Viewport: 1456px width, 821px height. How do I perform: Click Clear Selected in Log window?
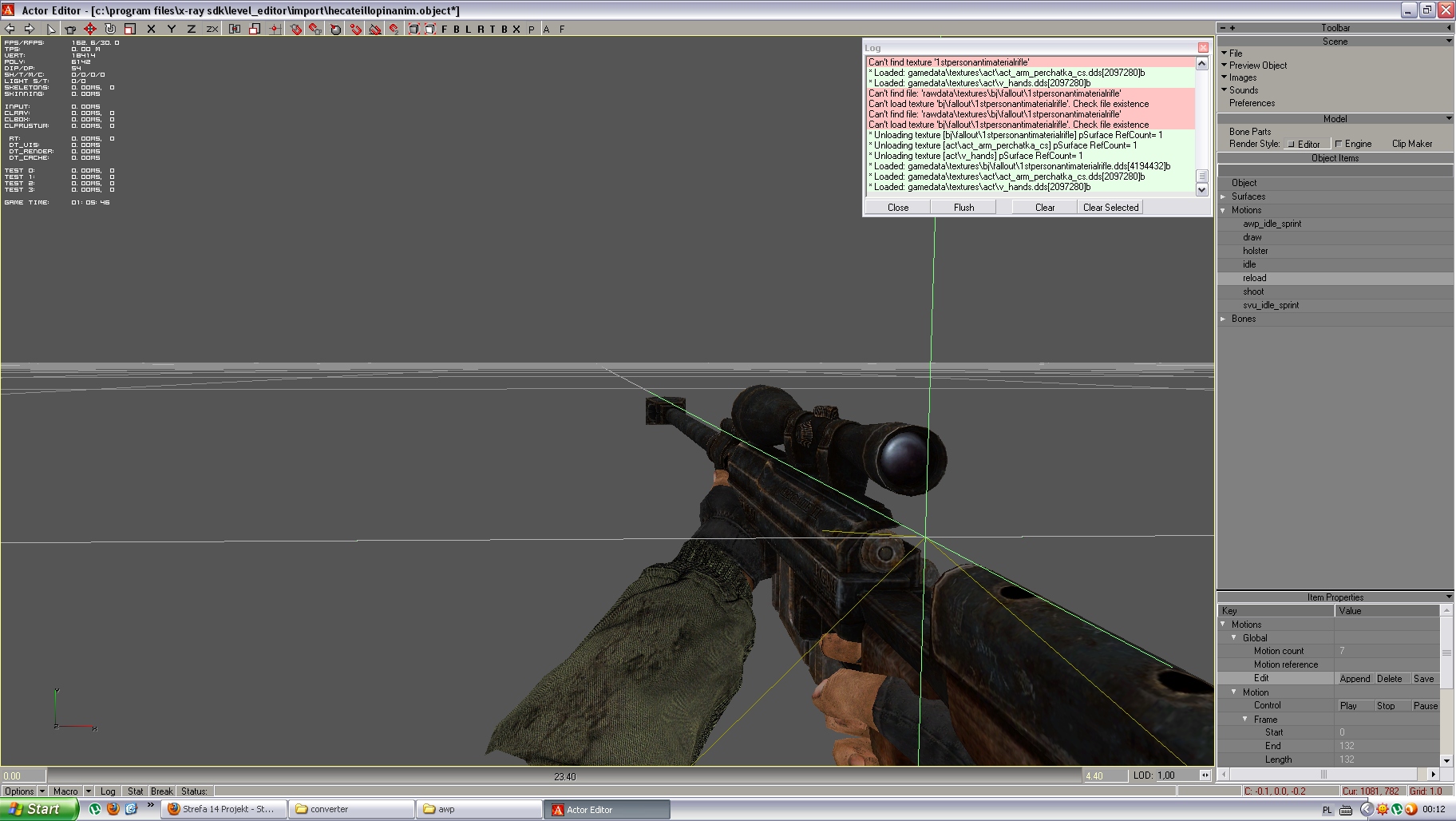(1110, 207)
